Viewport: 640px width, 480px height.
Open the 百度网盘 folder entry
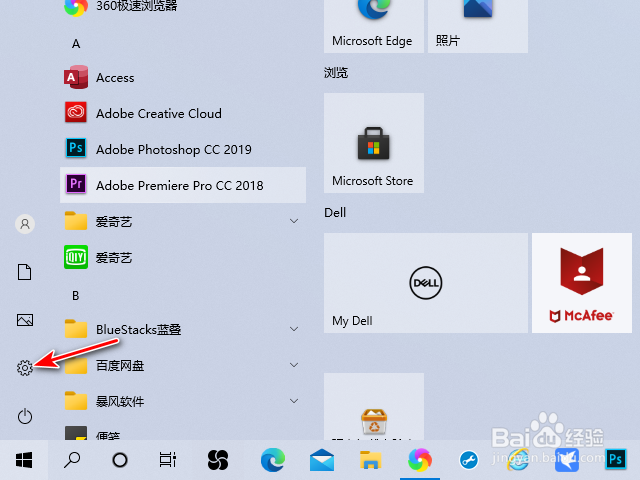click(x=183, y=365)
